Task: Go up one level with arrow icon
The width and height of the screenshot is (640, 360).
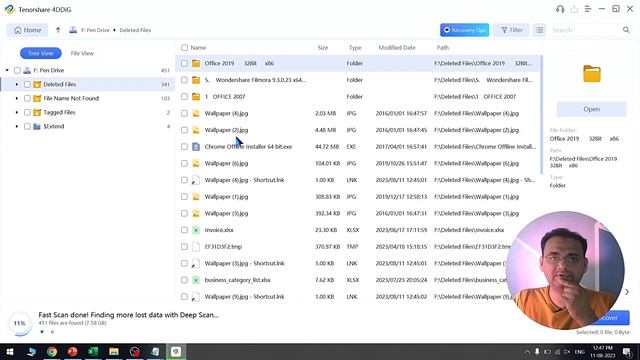Action: [58, 30]
